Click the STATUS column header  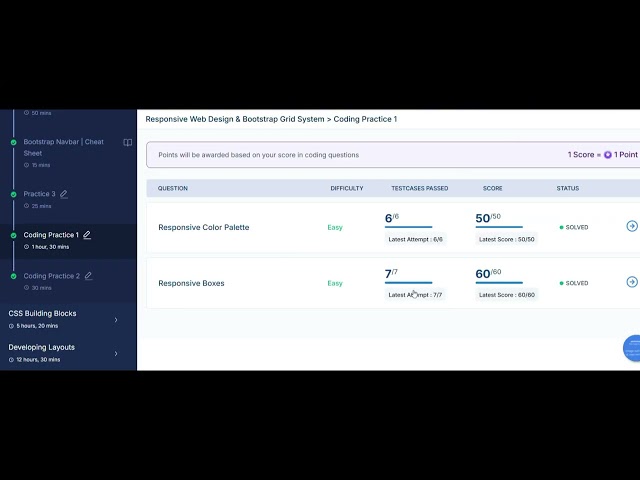coord(568,188)
